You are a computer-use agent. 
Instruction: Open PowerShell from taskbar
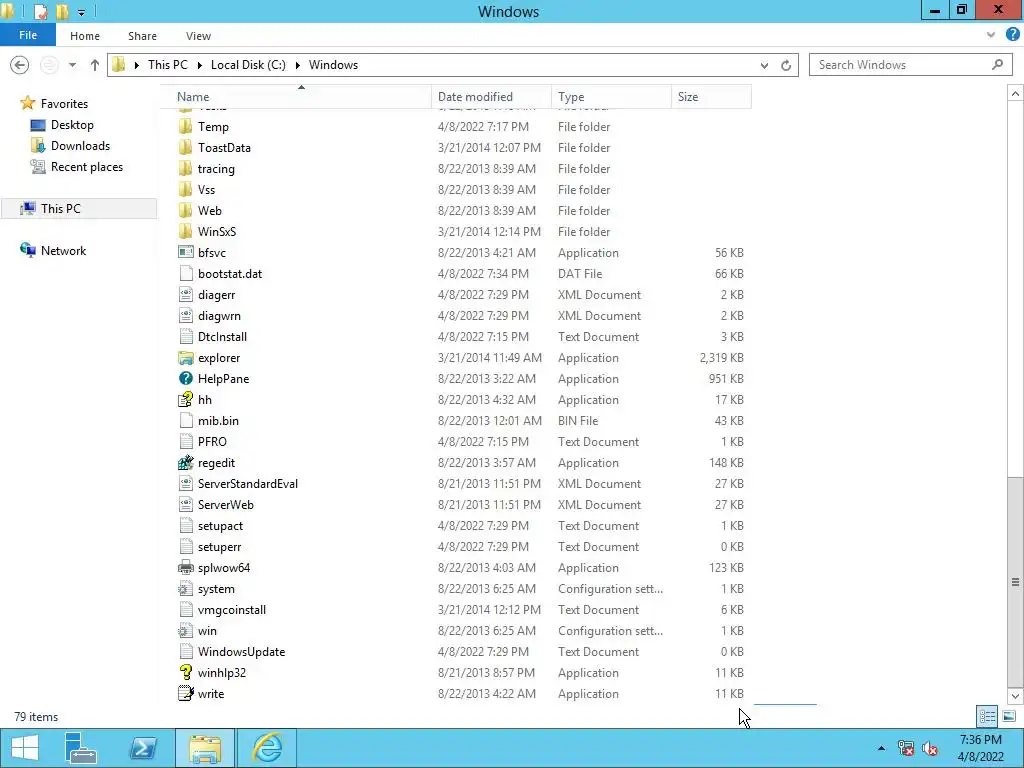[142, 748]
